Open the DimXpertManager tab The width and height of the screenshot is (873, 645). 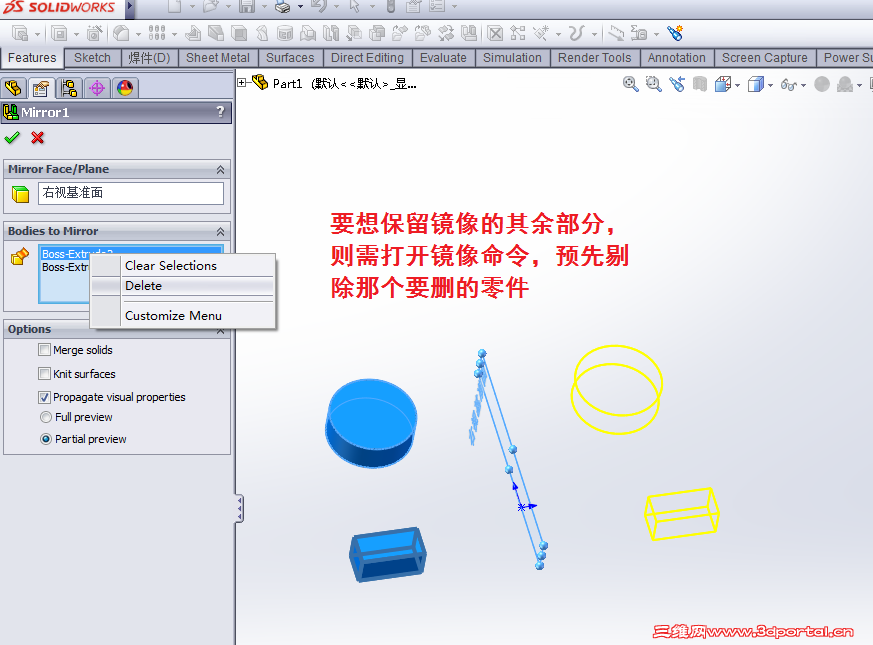pyautogui.click(x=97, y=87)
